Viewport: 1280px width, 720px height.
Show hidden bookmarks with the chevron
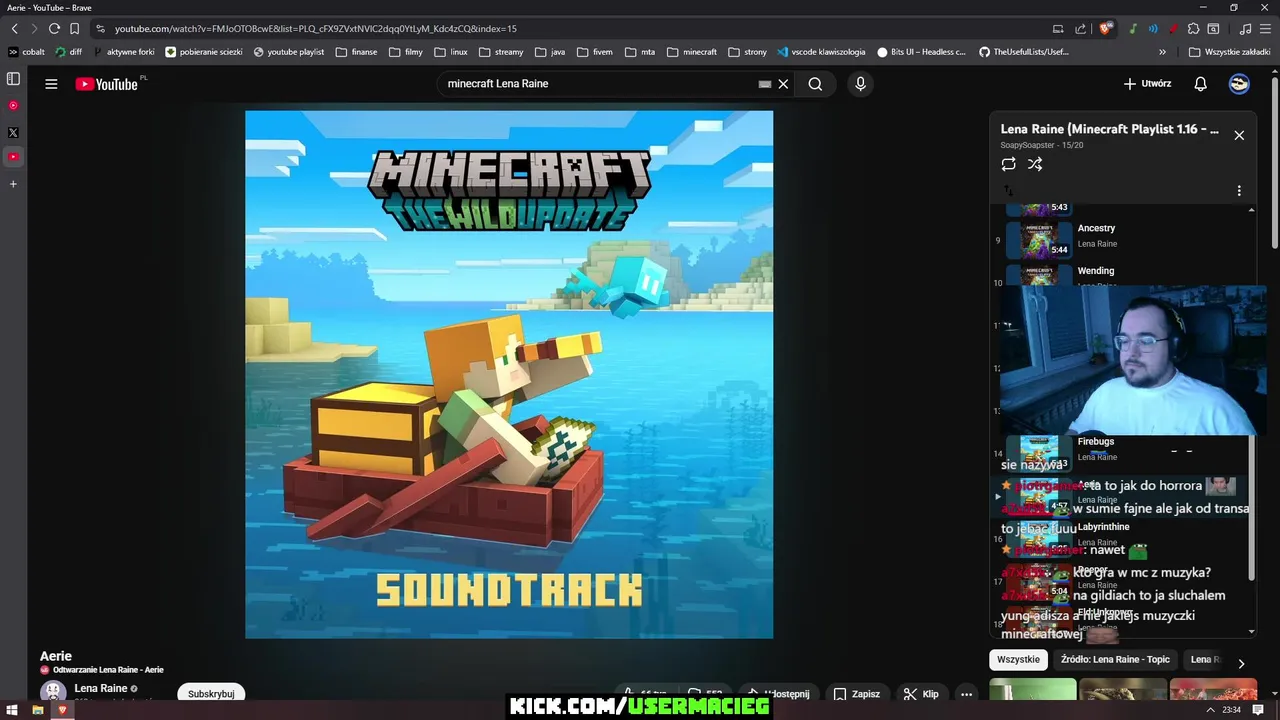coord(1162,52)
